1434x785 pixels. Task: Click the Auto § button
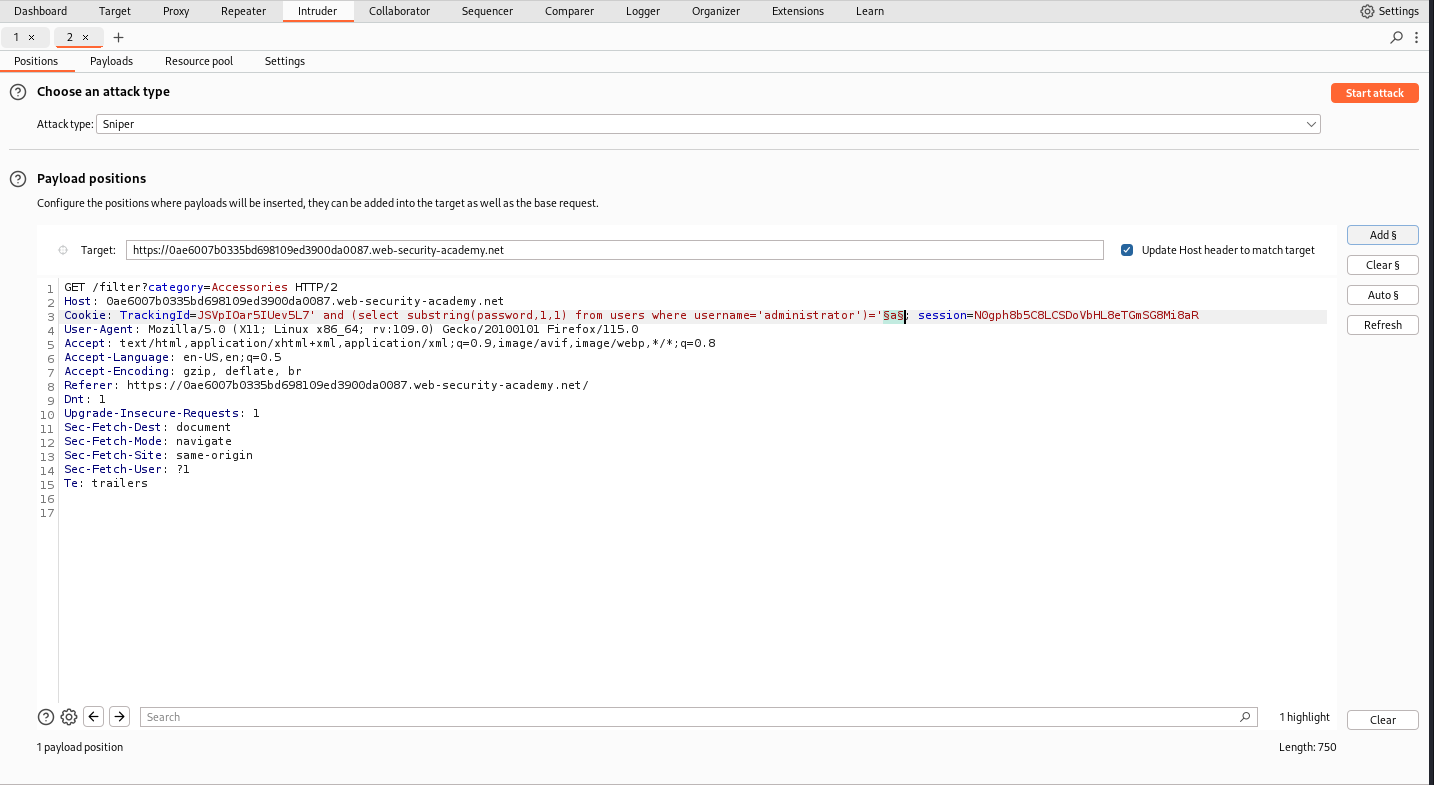pyautogui.click(x=1382, y=295)
